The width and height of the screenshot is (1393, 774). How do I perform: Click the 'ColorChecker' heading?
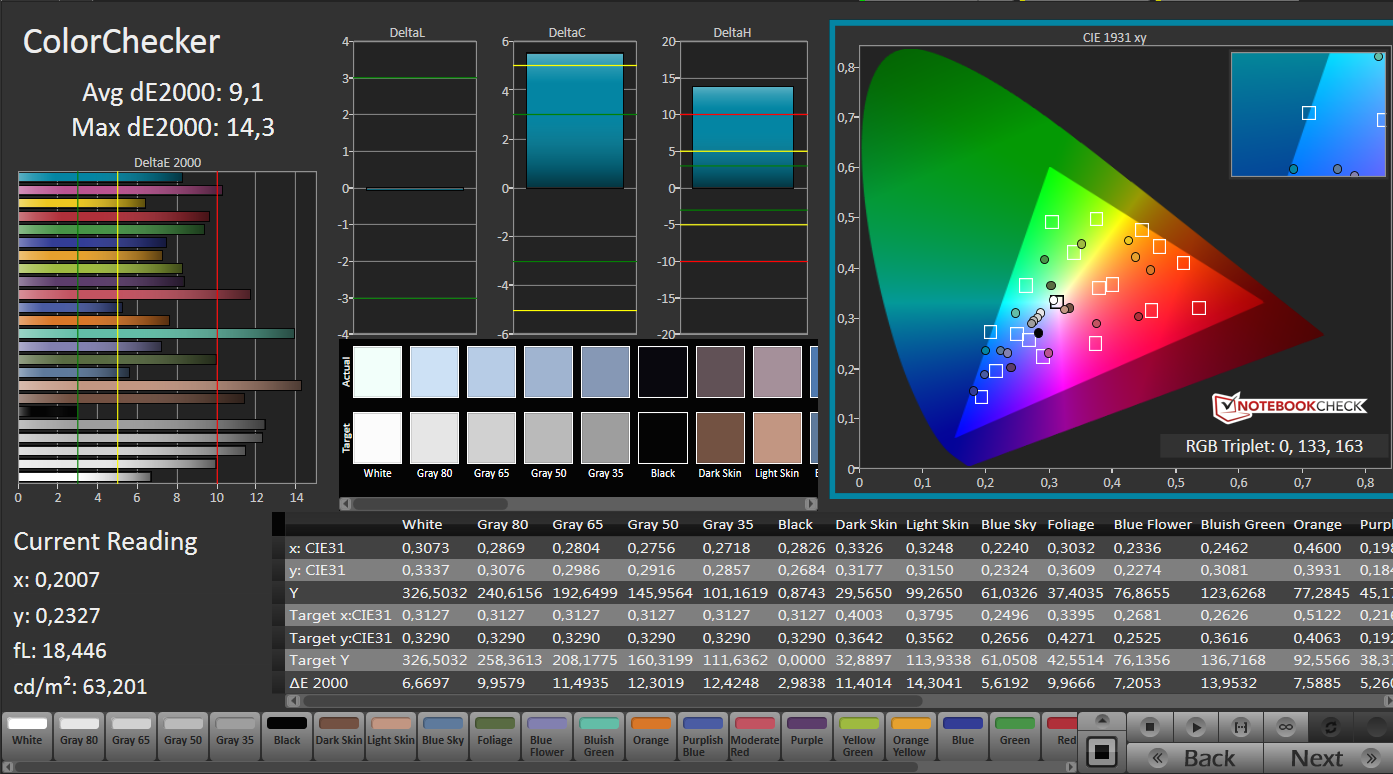121,42
